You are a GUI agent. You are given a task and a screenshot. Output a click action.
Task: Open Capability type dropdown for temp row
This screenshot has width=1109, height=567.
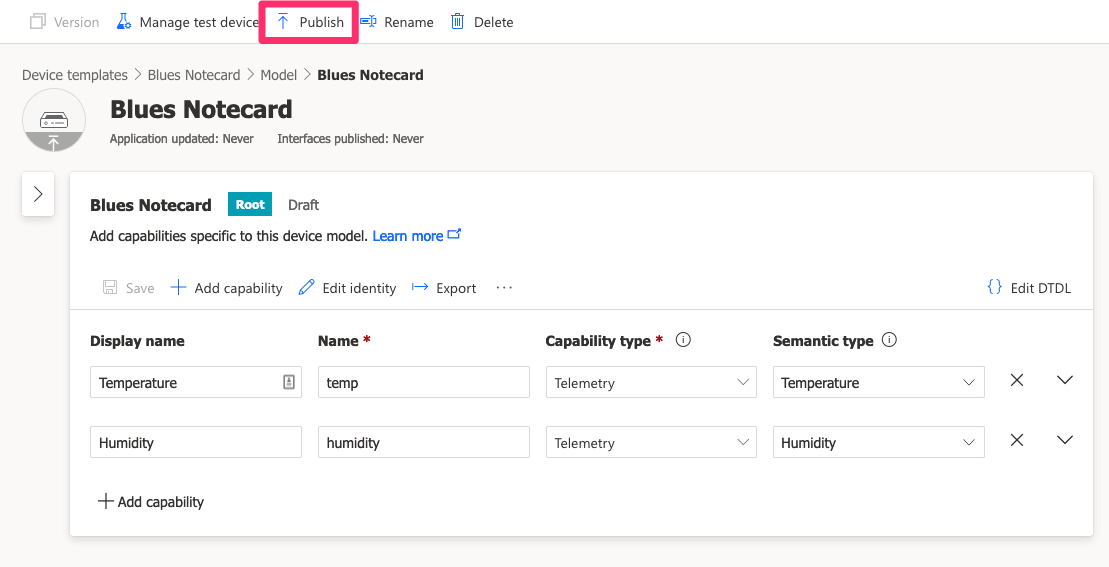point(651,382)
